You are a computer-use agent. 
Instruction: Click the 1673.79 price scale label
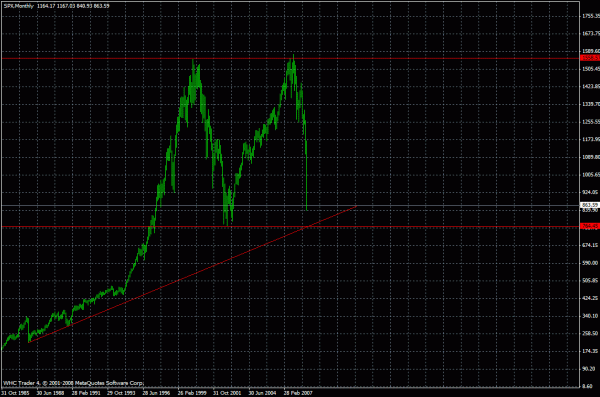pos(590,34)
